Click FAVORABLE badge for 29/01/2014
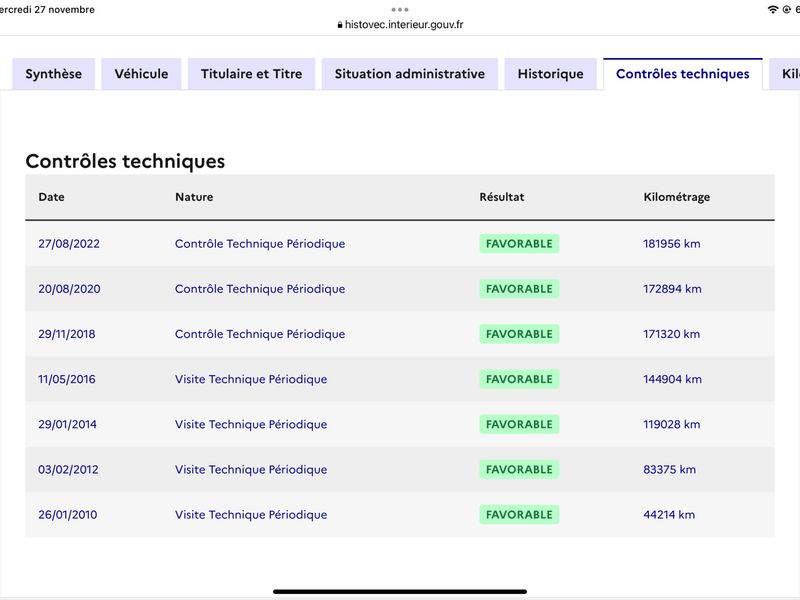This screenshot has width=800, height=600. pos(519,424)
